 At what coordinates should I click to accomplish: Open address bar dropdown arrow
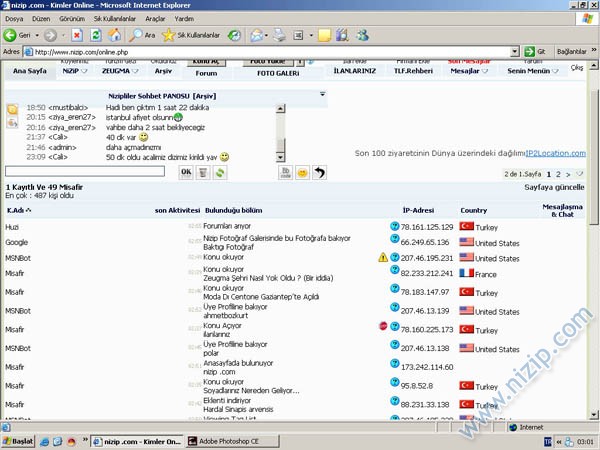click(515, 52)
